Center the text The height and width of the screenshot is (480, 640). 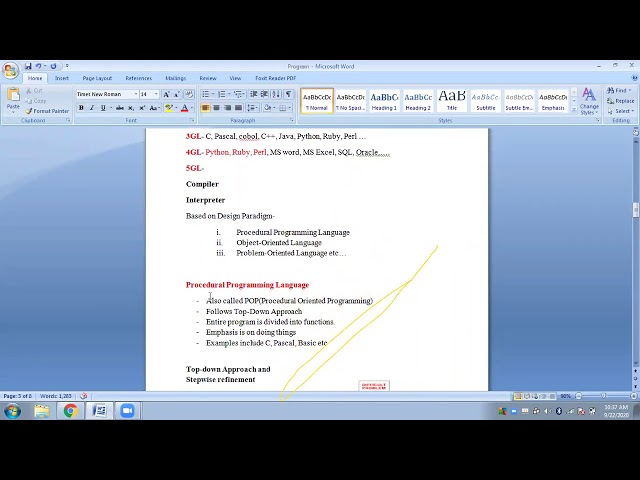click(216, 108)
